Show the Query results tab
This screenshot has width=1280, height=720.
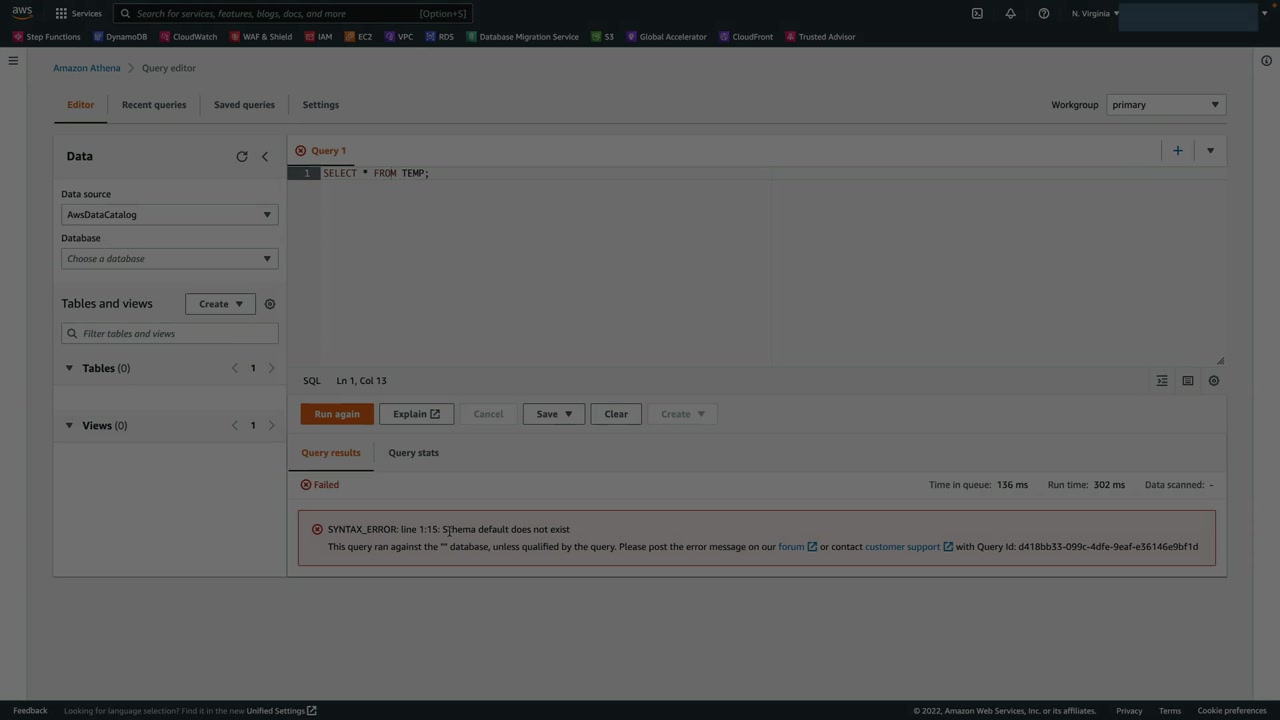331,453
